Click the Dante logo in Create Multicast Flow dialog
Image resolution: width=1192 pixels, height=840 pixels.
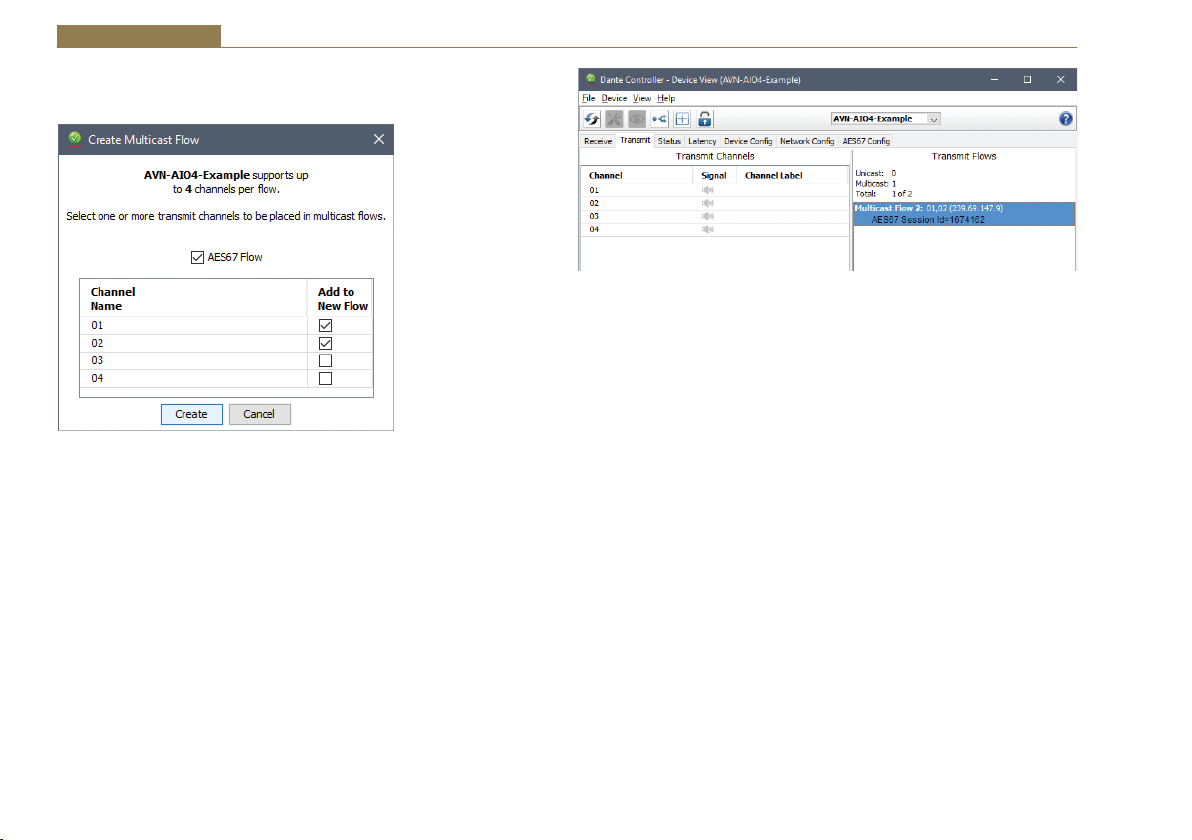coord(74,138)
